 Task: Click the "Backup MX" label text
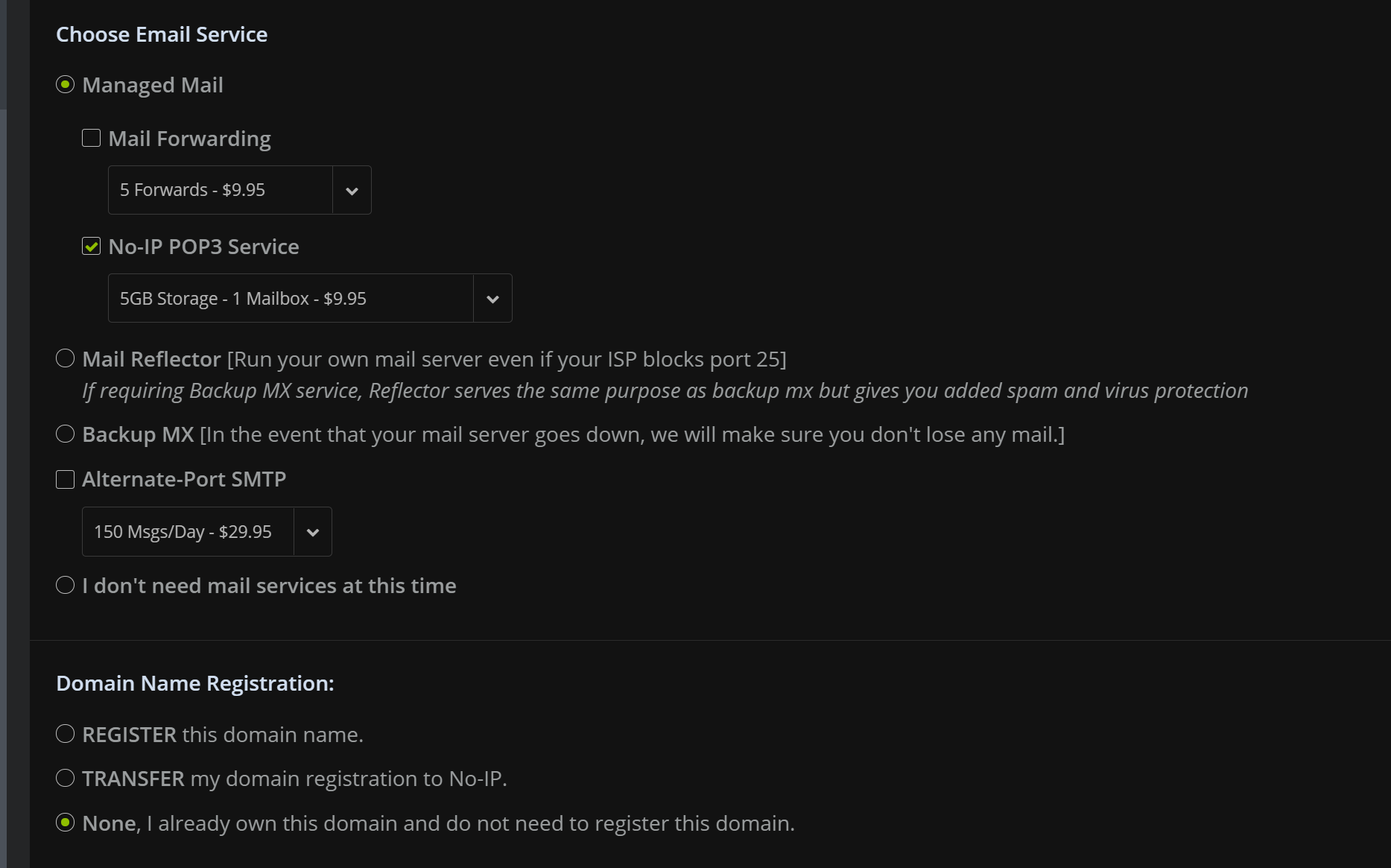point(137,434)
